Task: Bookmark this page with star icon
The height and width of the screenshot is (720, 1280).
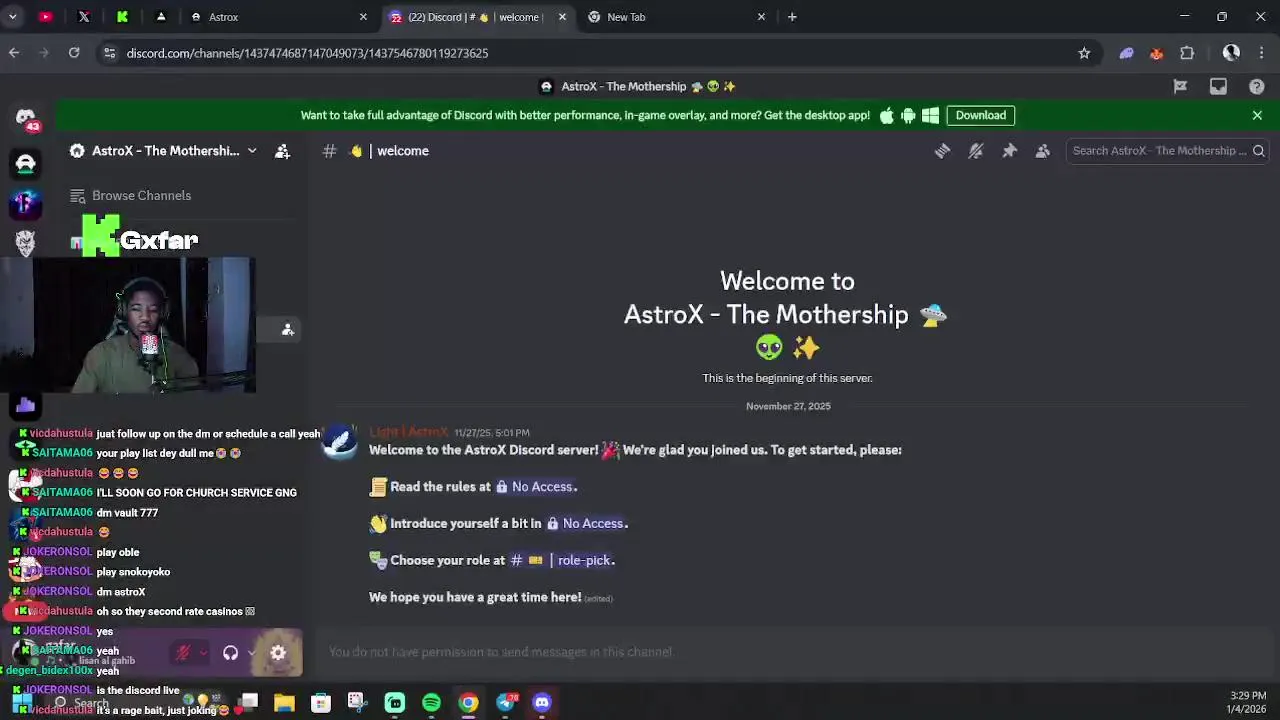Action: click(x=1084, y=53)
